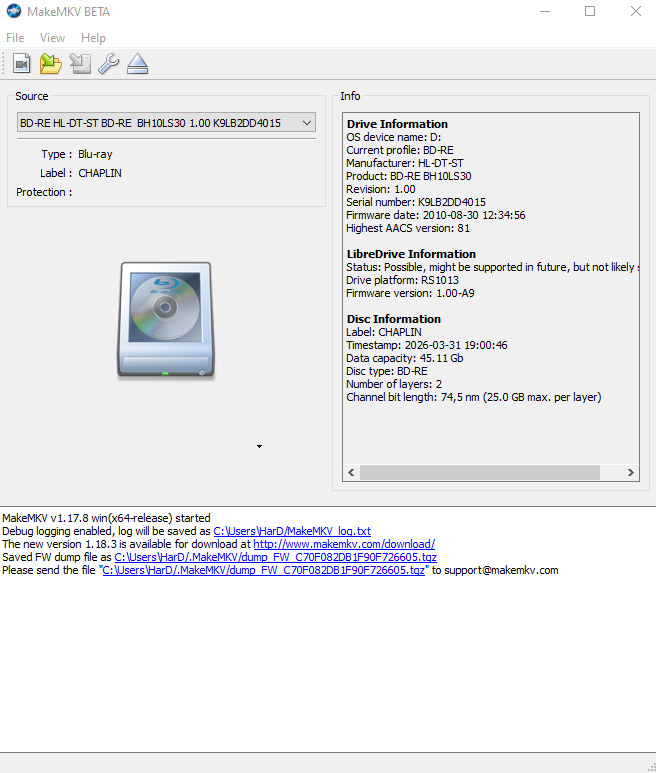Open the File menu

tap(15, 38)
